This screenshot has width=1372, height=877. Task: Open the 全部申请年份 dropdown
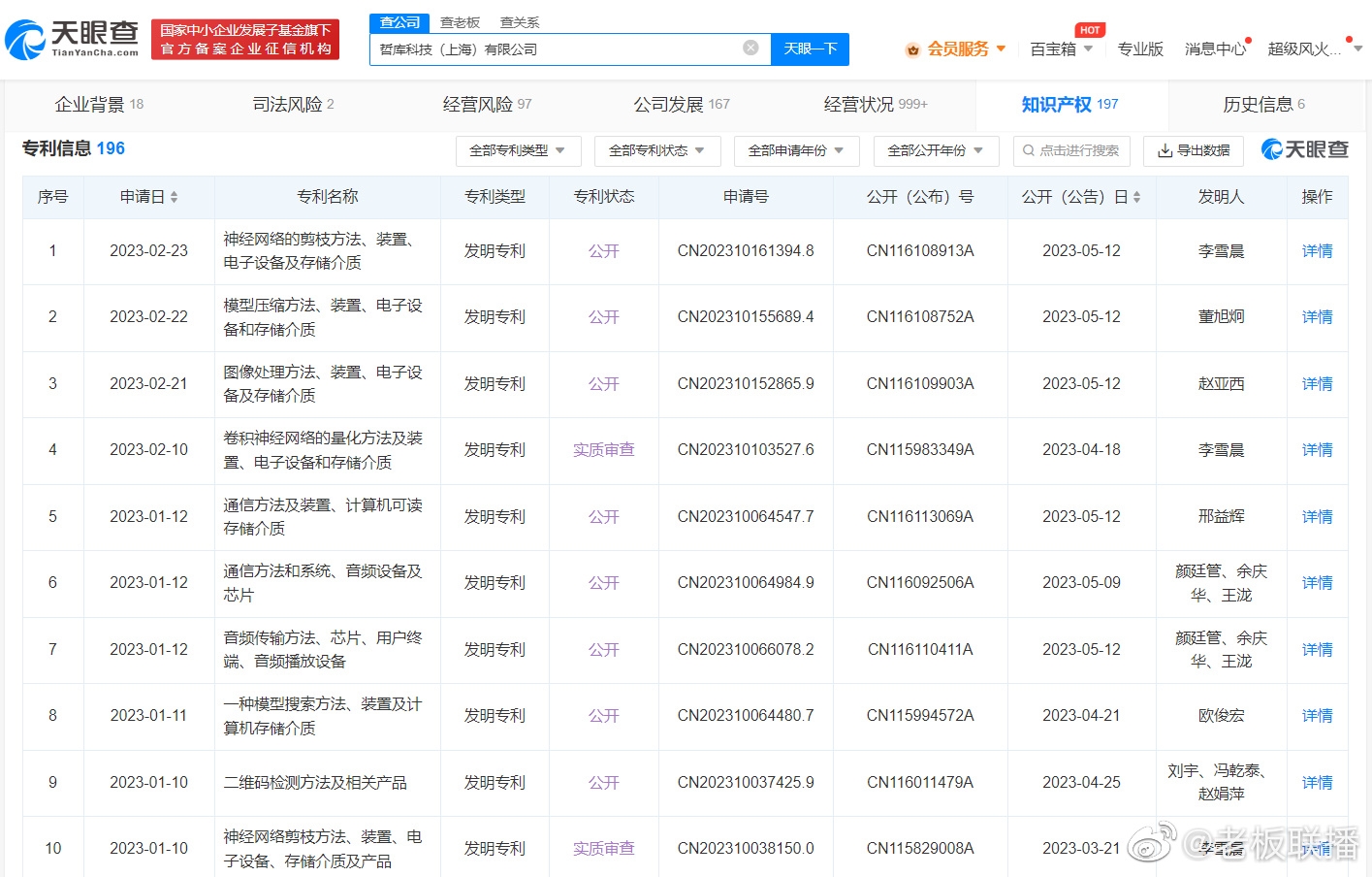pyautogui.click(x=796, y=150)
